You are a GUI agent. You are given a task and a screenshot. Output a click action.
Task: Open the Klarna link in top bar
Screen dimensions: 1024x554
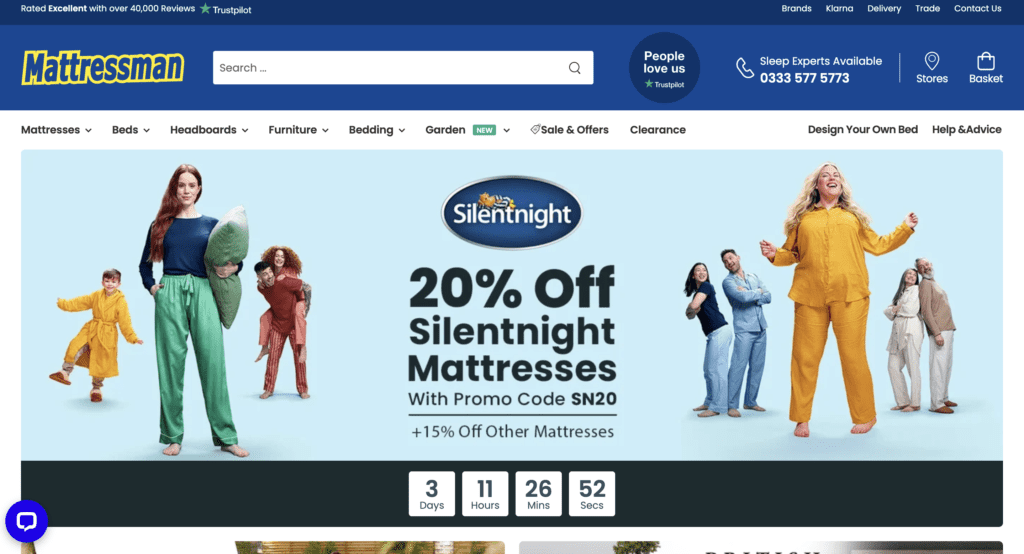(839, 8)
